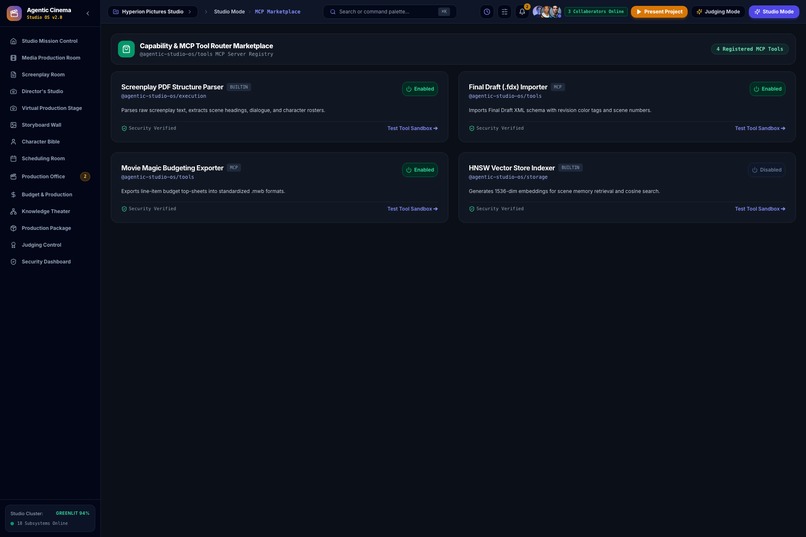This screenshot has height=537, width=806.
Task: Click Security Verified text on Movie Magic Exporter
Action: (x=152, y=209)
